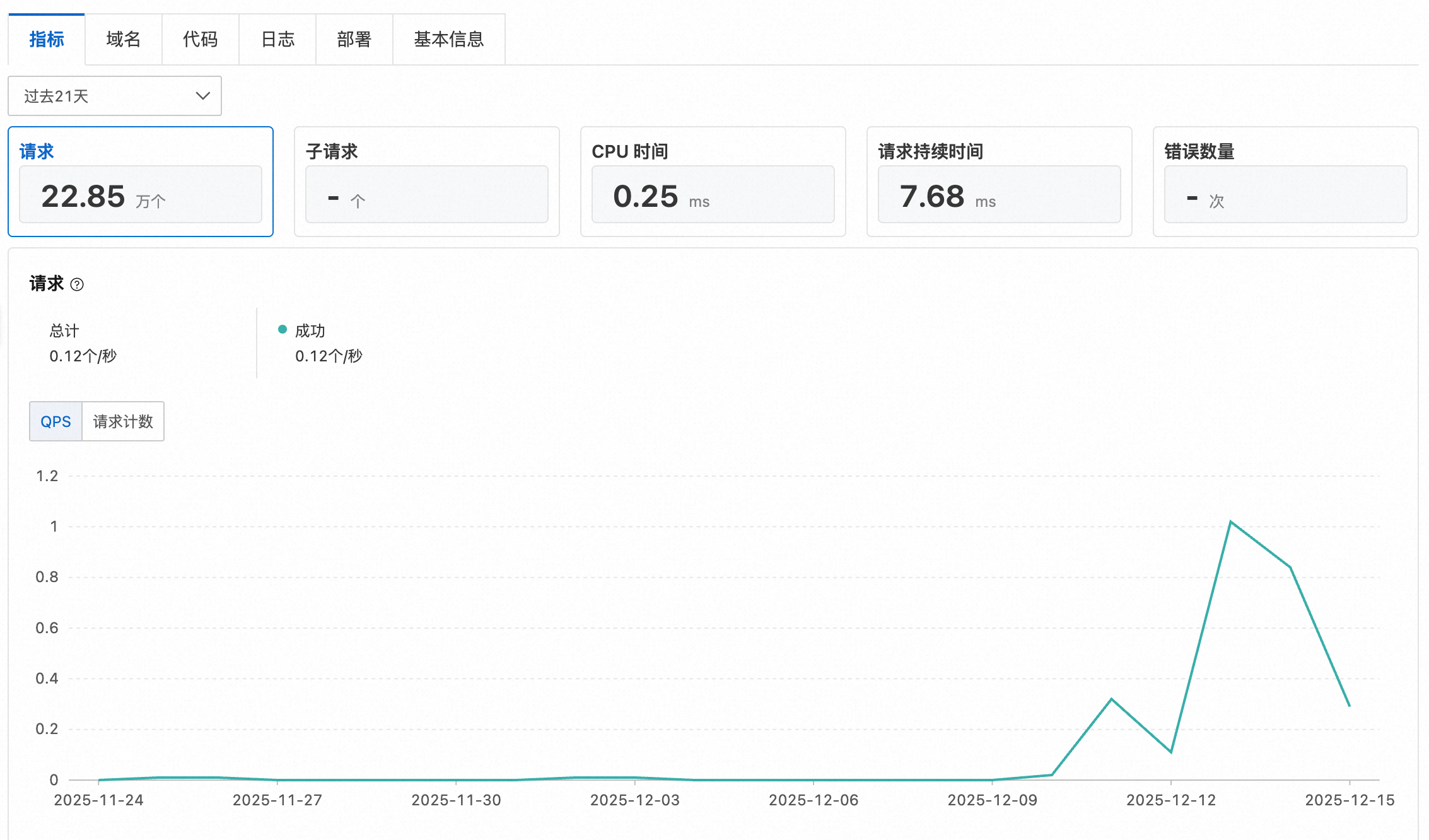
Task: Switch to the 域名 tab
Action: [x=124, y=40]
